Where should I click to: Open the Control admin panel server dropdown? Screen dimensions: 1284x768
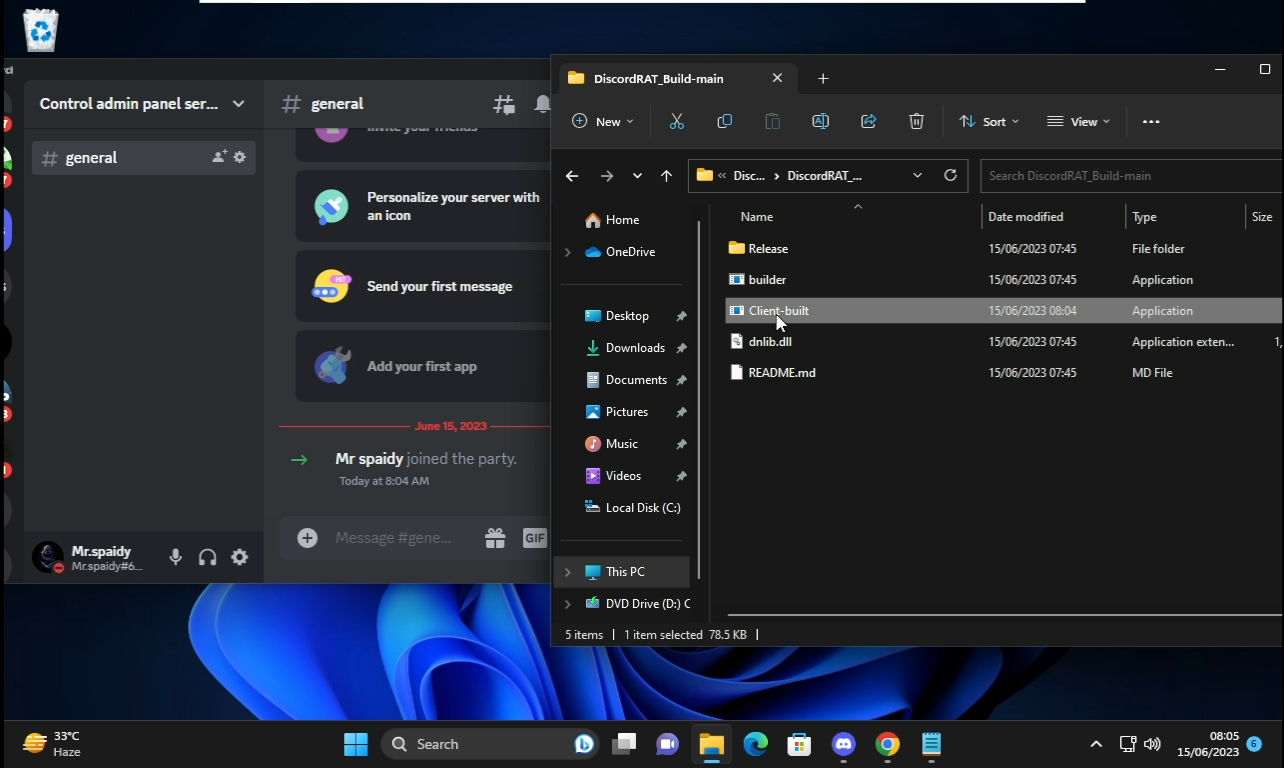[143, 104]
